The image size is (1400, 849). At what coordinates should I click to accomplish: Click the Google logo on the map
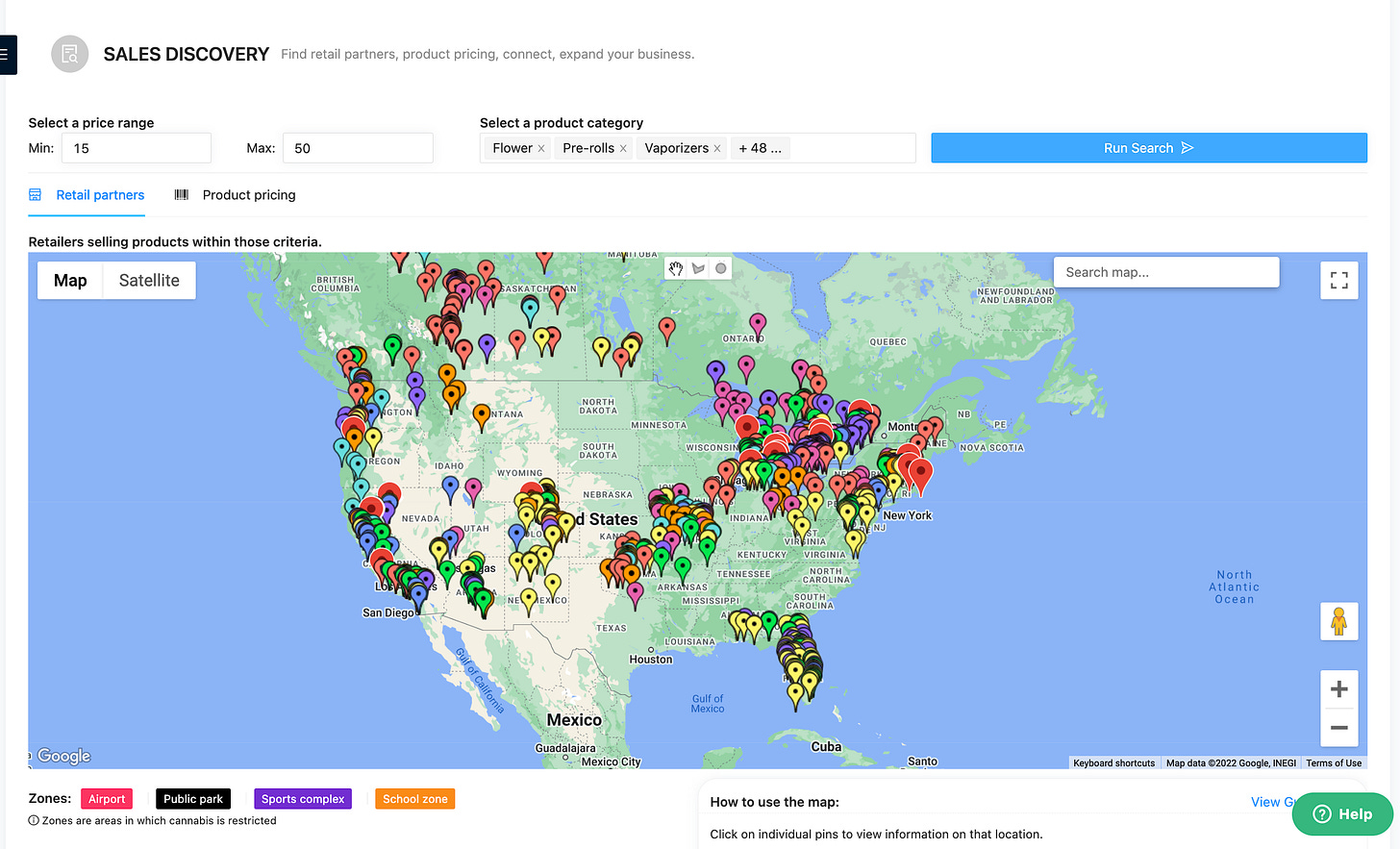(63, 756)
